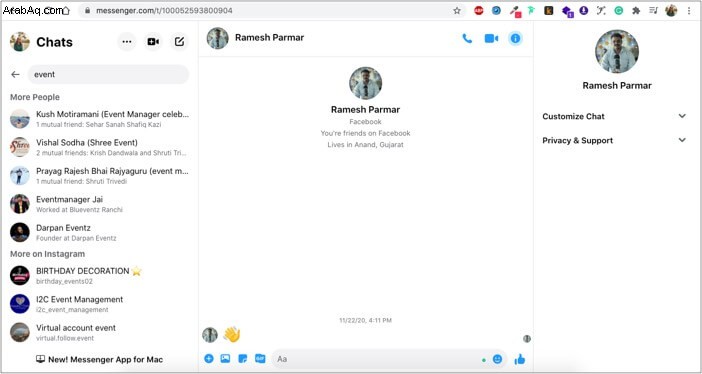Open Chrome's three-dot menu
The width and height of the screenshot is (702, 374).
(x=689, y=11)
